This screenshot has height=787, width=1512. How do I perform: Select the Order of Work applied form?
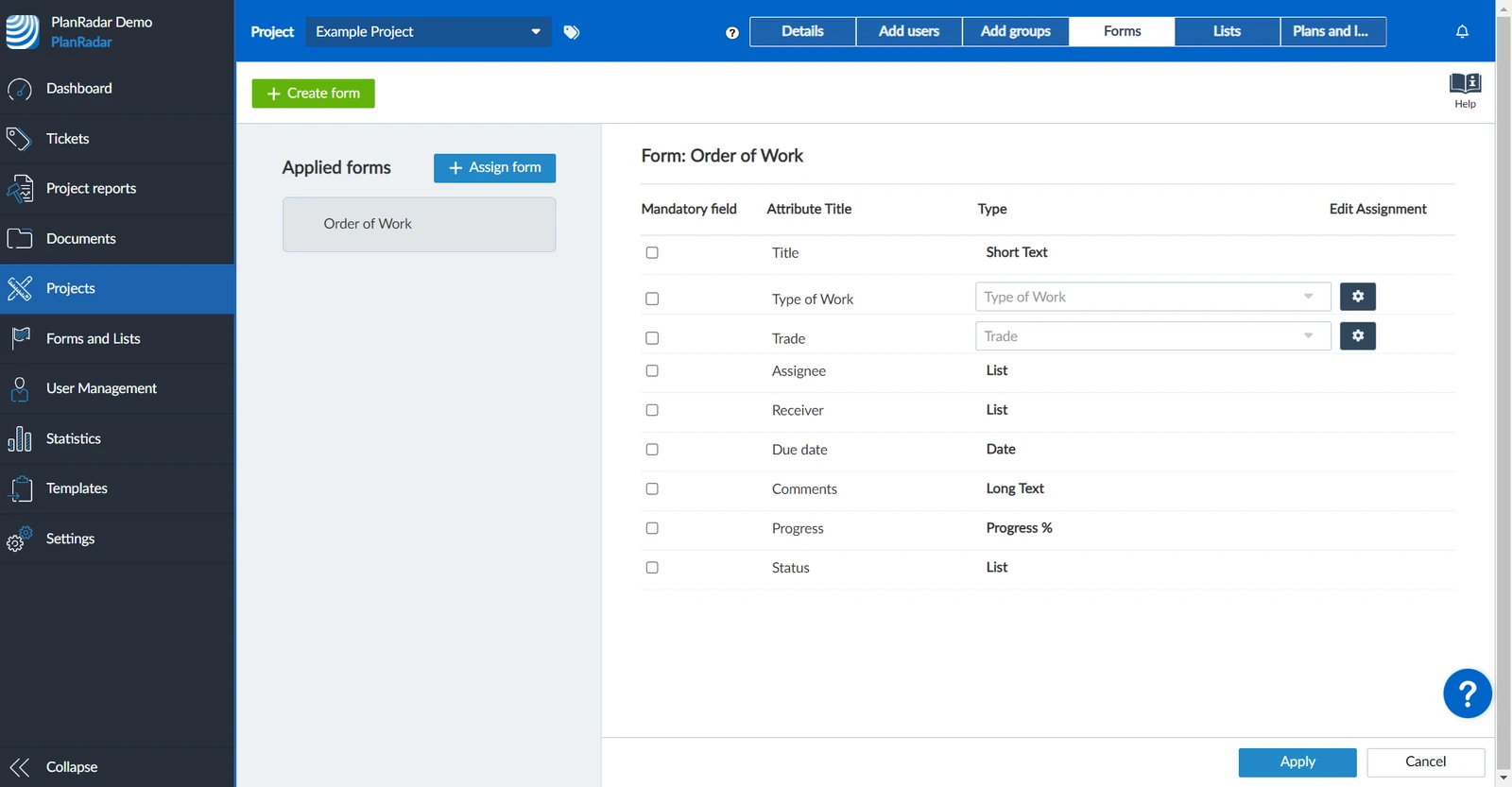[x=419, y=224]
